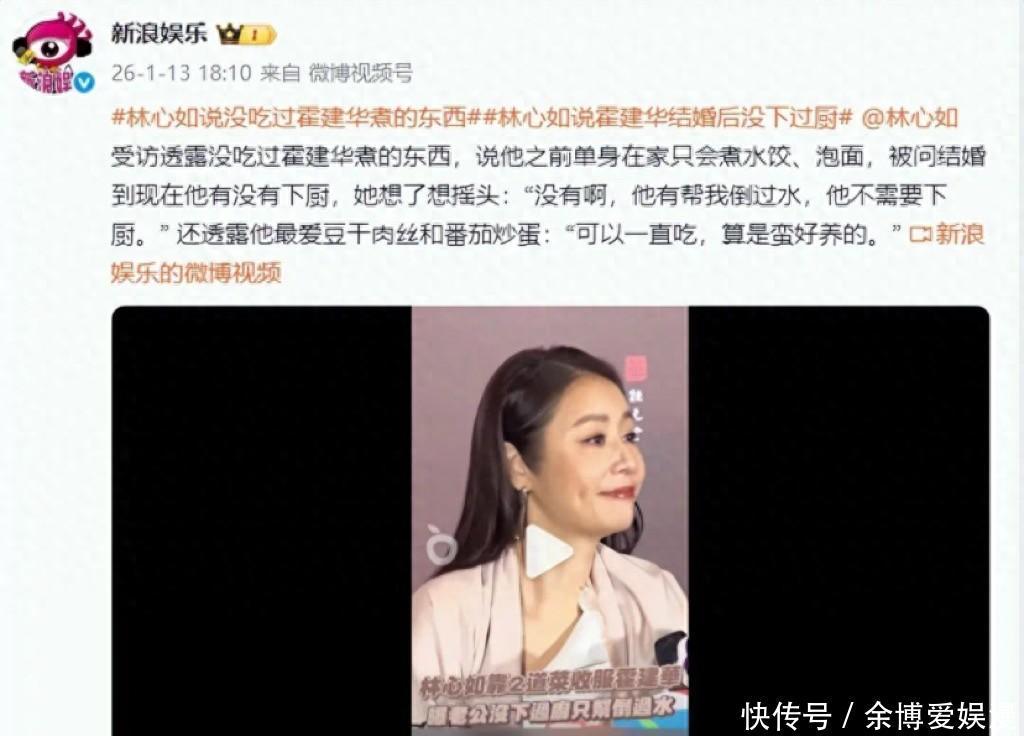Open the post timestamp 26-1-13 18:10
Image resolution: width=1024 pixels, height=736 pixels.
pos(181,72)
